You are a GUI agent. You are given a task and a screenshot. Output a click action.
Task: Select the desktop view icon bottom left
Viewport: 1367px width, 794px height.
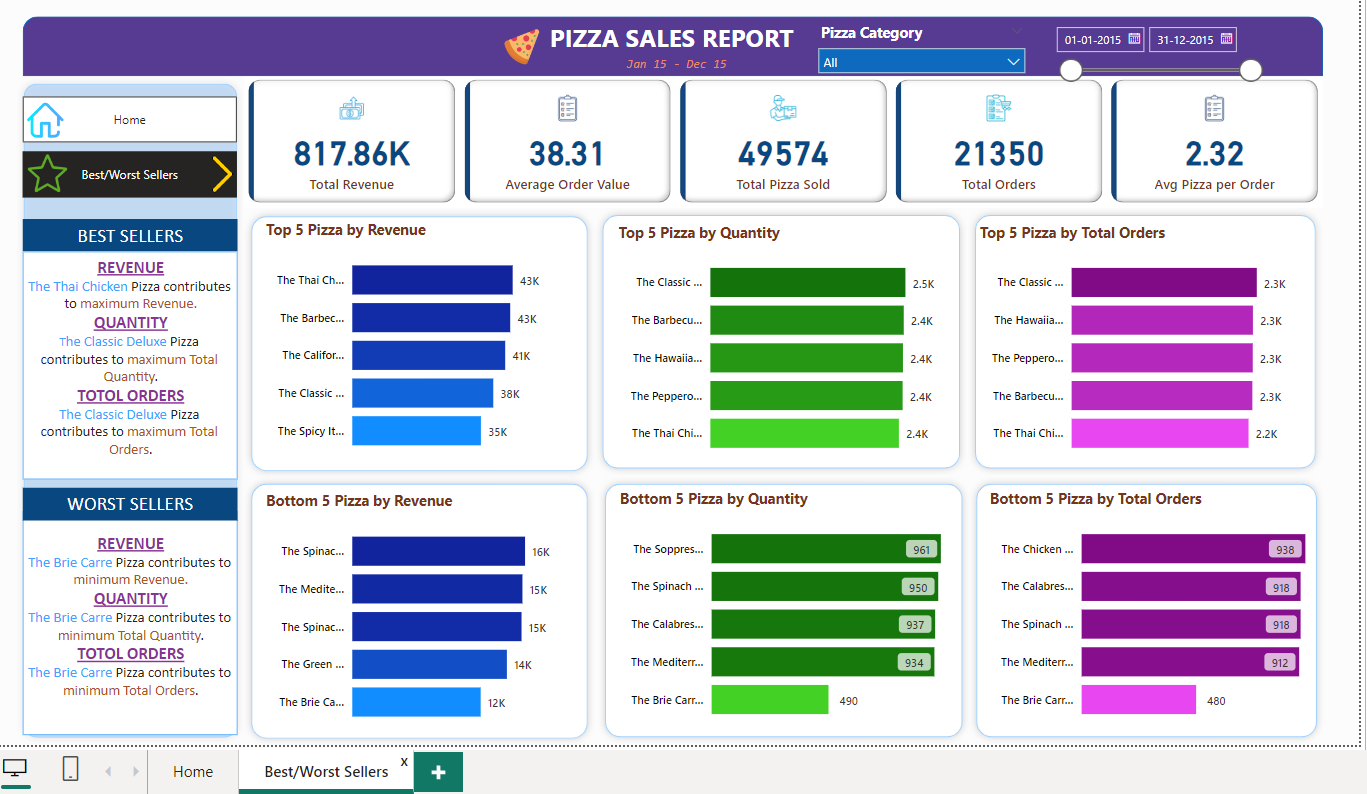15,768
